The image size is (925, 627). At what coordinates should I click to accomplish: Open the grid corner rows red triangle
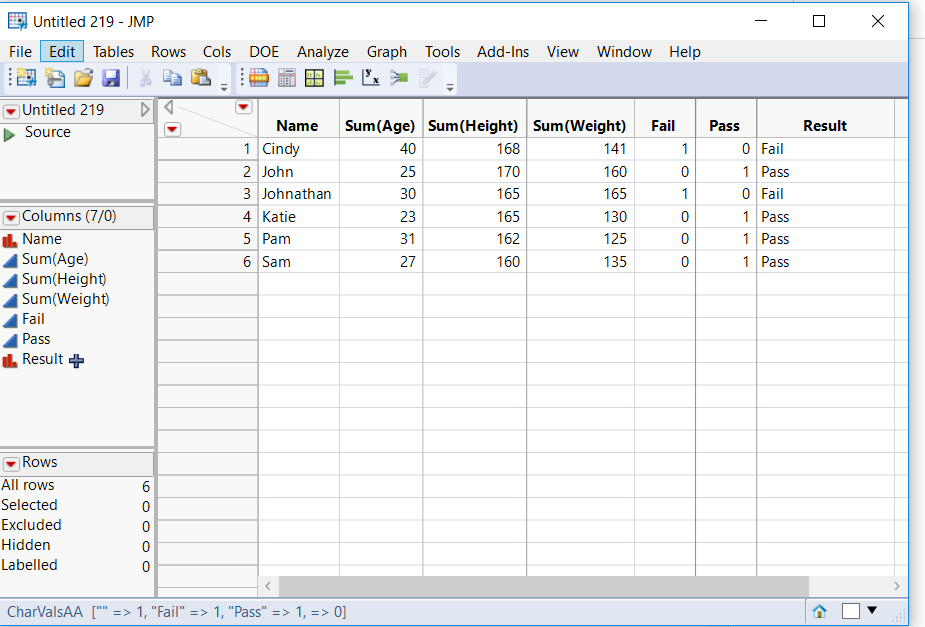click(172, 129)
